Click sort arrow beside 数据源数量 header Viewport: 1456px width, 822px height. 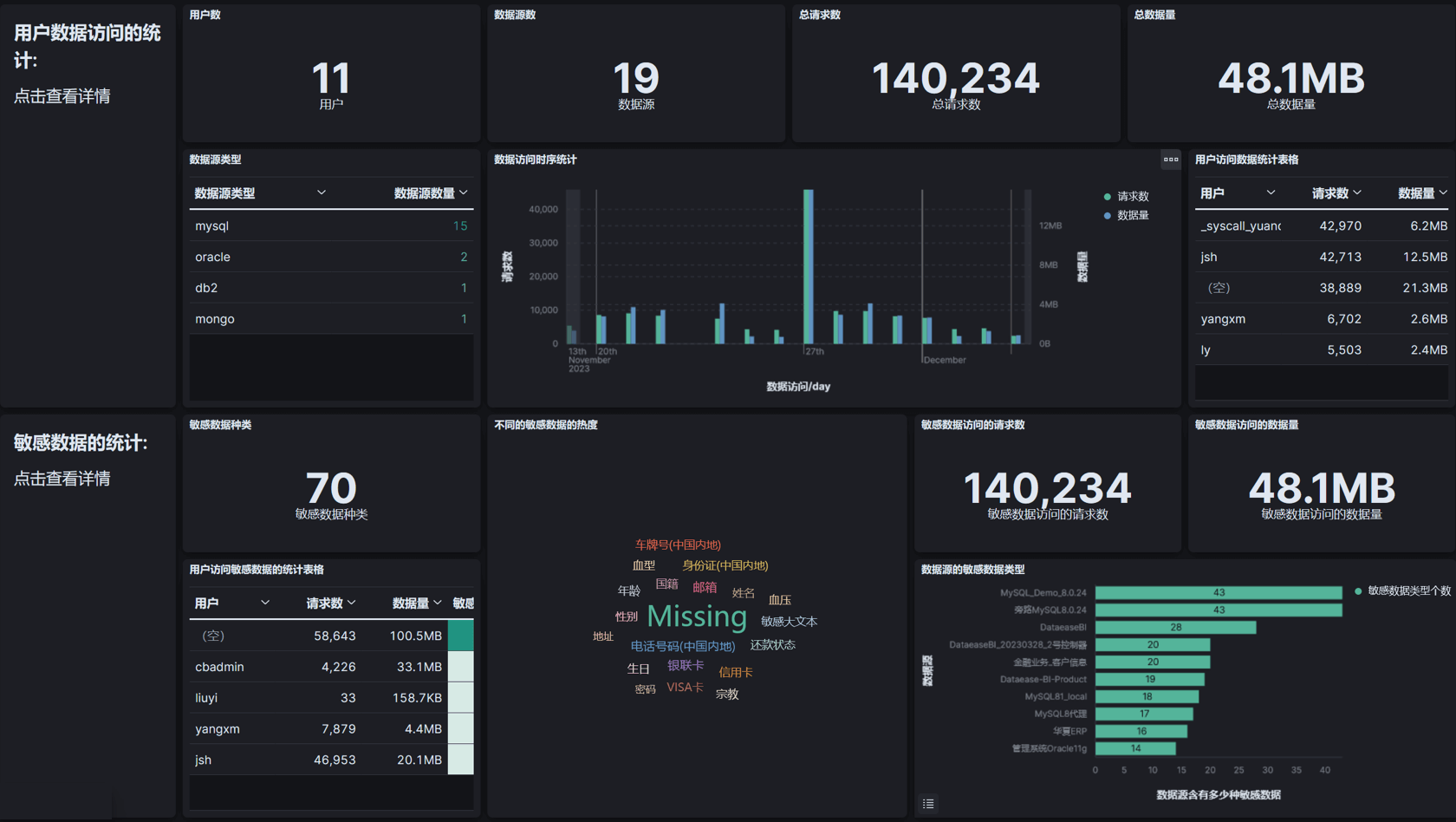(x=464, y=192)
